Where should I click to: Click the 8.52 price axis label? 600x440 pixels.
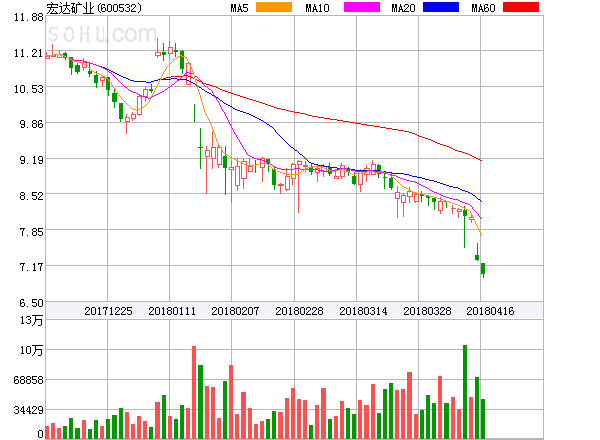point(31,196)
